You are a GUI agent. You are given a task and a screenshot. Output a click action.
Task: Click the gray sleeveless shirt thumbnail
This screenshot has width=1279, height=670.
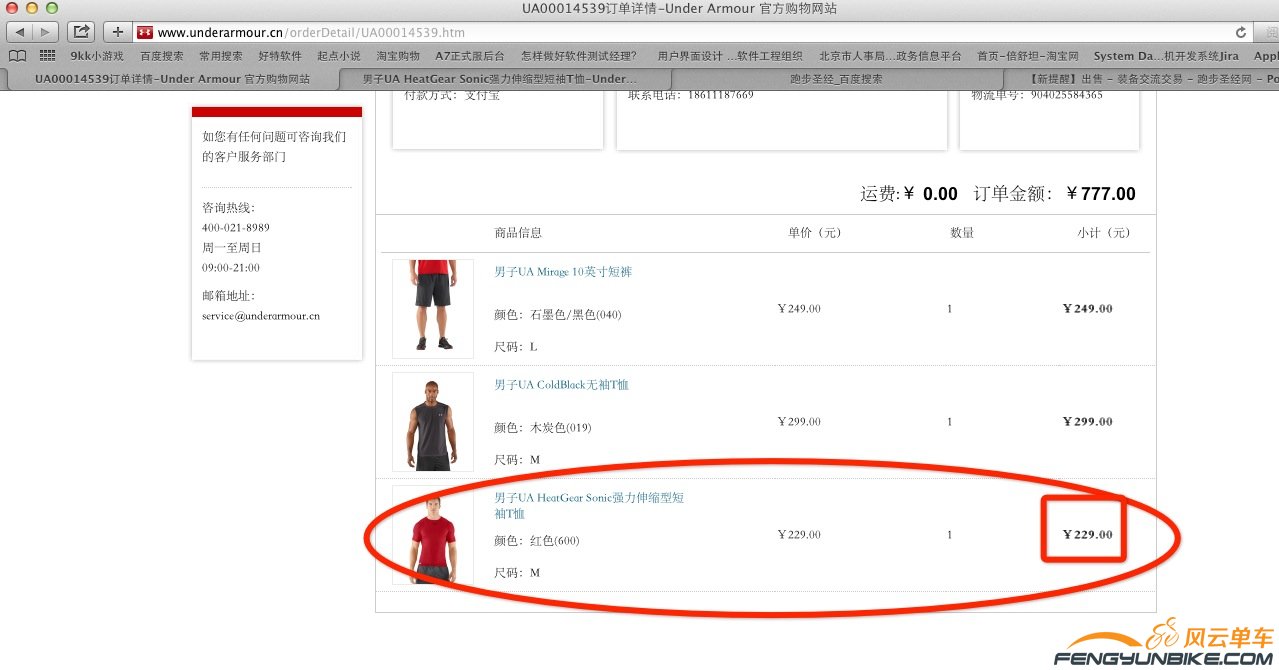pos(432,421)
